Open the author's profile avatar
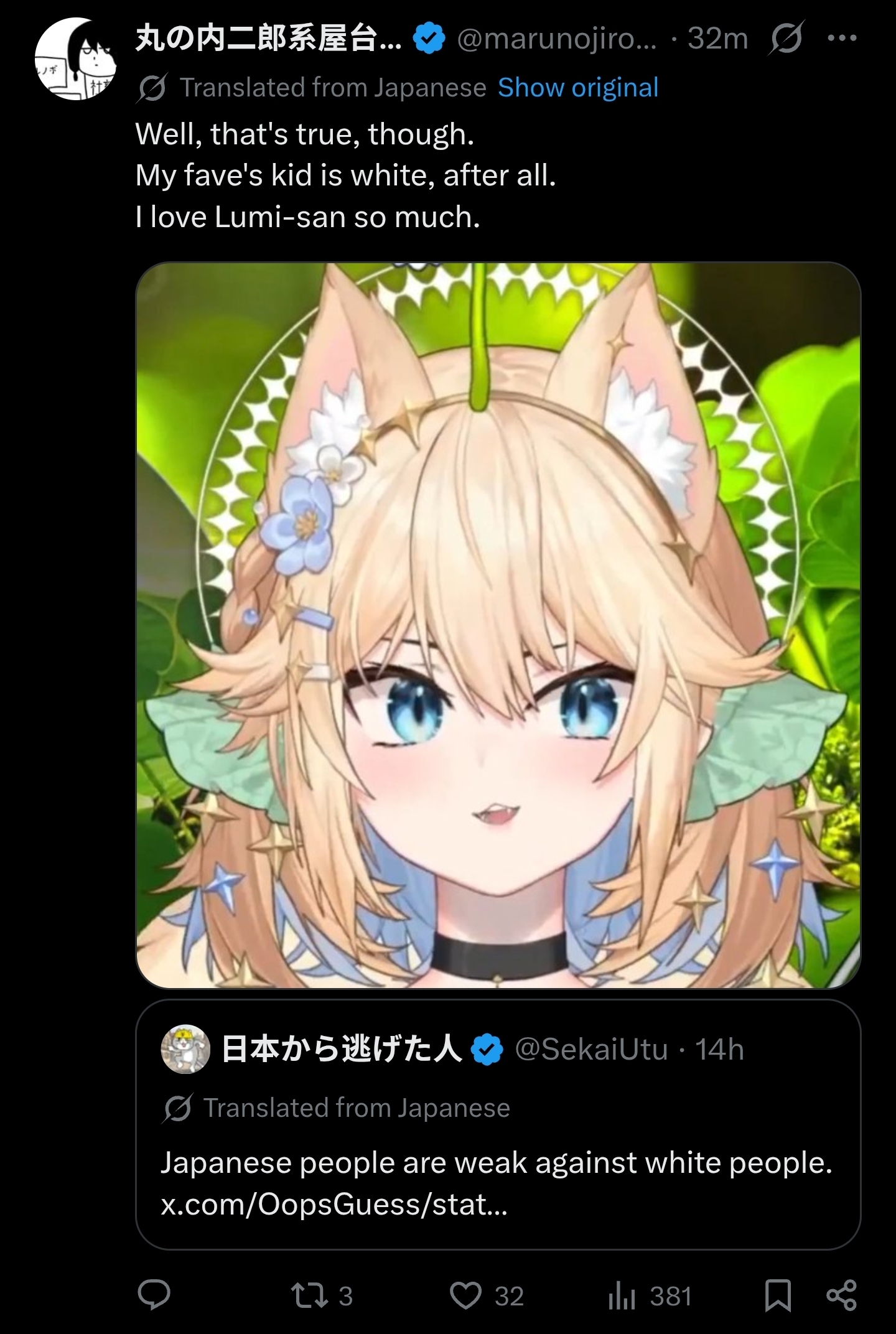The image size is (896, 1334). click(76, 58)
